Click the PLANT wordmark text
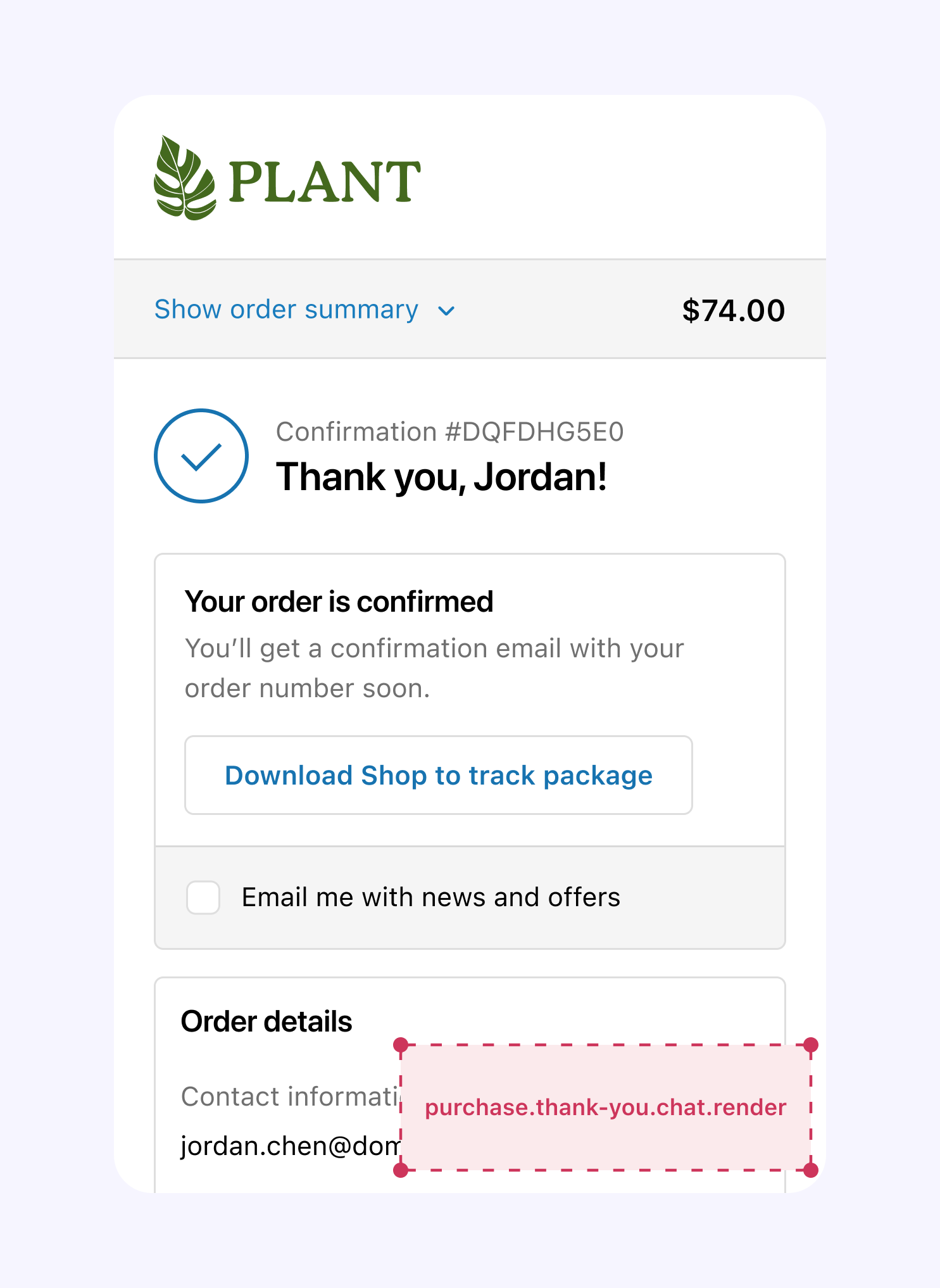Screen dimensions: 940x1288 [324, 182]
